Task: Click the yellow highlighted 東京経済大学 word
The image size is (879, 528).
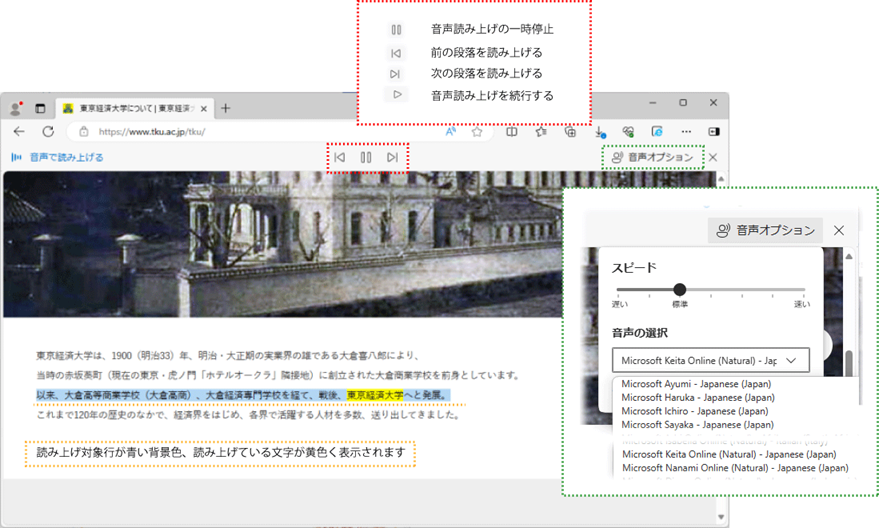Action: point(375,395)
